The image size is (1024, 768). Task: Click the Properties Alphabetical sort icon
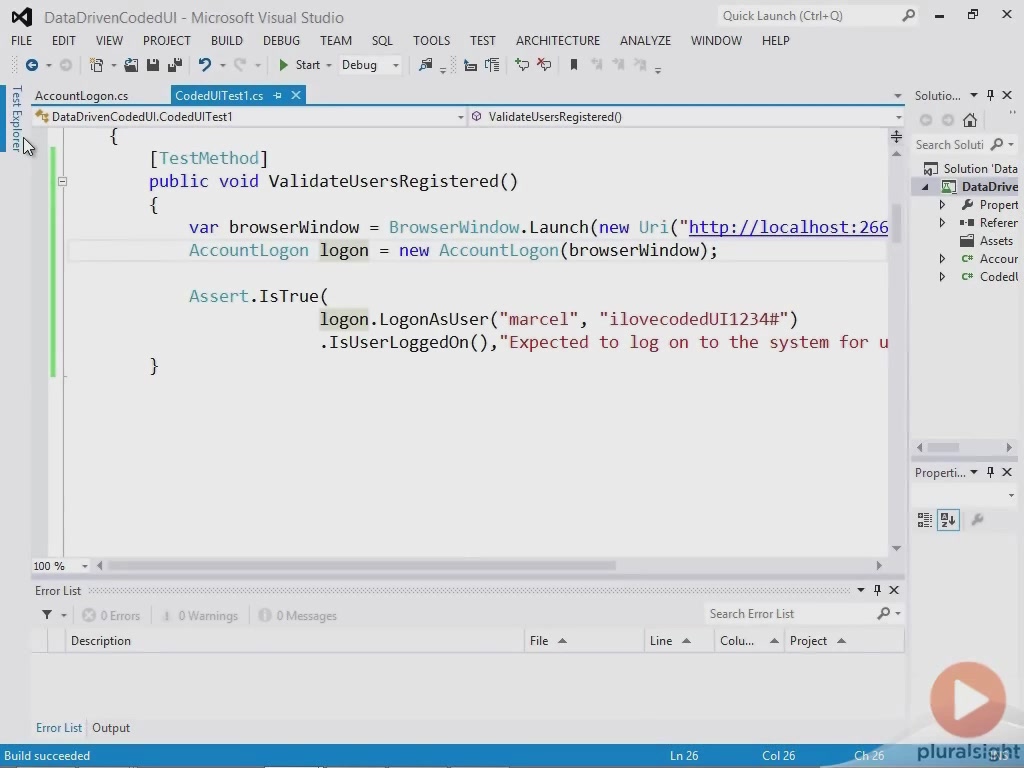coord(948,520)
